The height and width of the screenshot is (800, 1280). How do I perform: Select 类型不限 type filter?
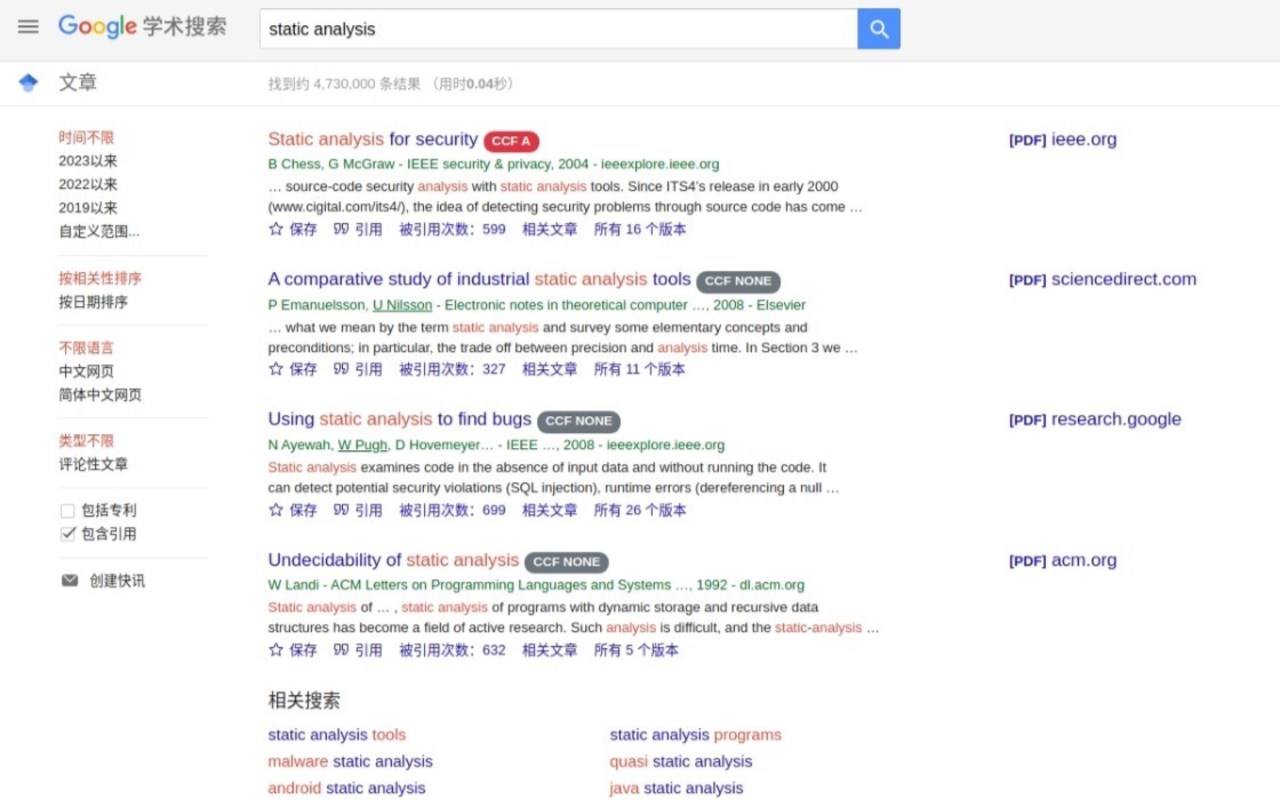pos(86,441)
